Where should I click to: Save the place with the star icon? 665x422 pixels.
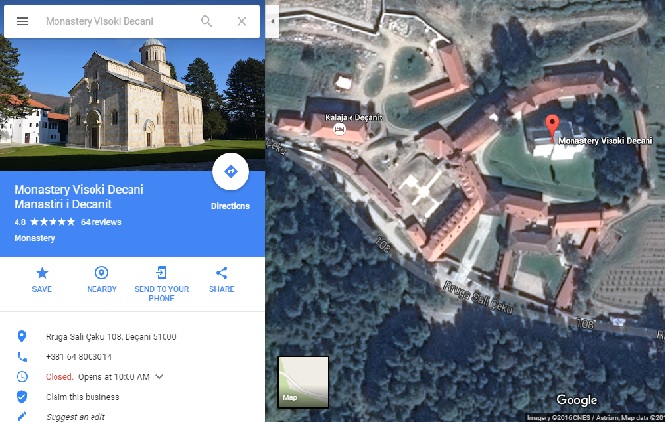(42, 279)
